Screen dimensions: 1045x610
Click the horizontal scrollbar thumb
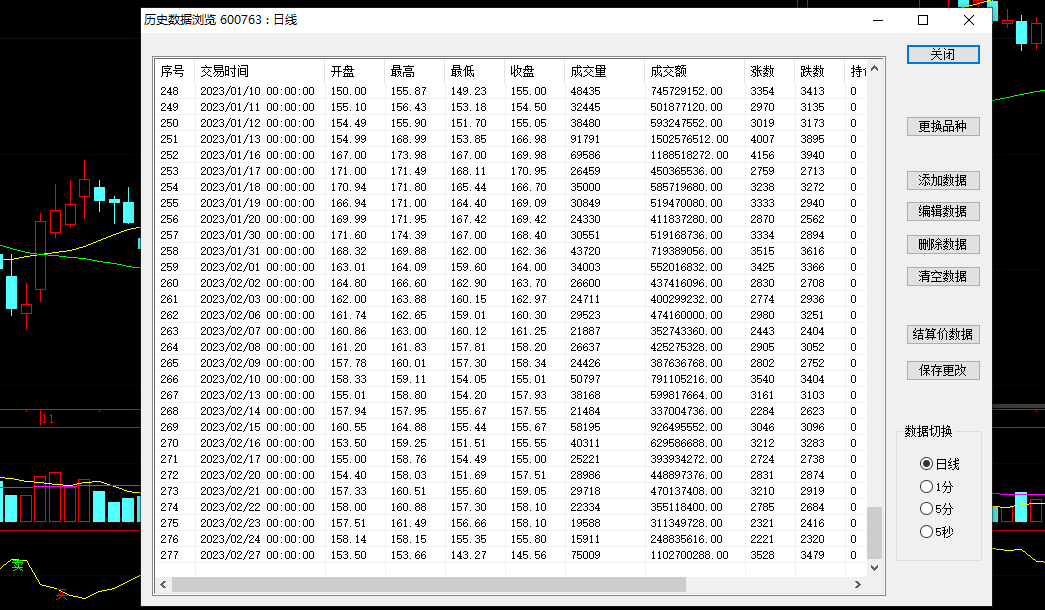click(429, 585)
